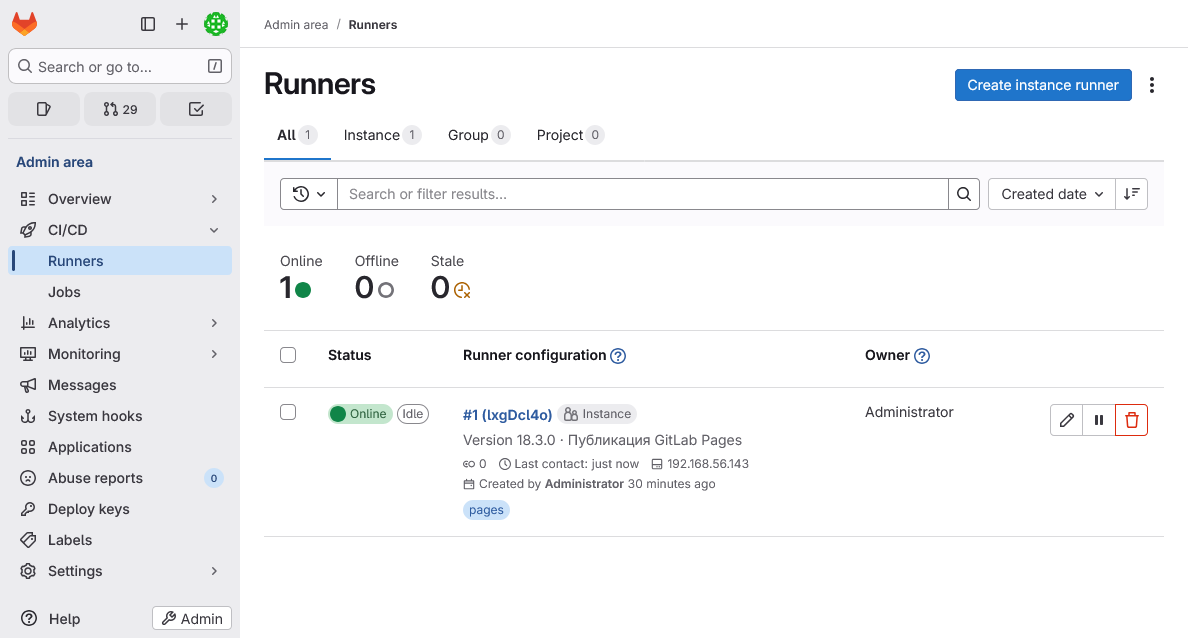Switch to the Instance tab
The width and height of the screenshot is (1188, 638).
381,135
